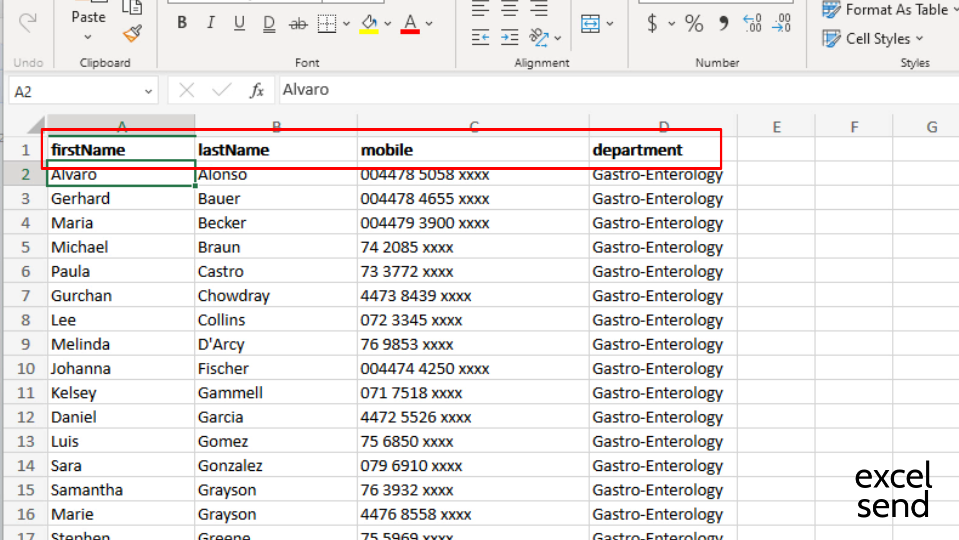Cancel formula bar entry
Image resolution: width=959 pixels, height=540 pixels.
[187, 91]
